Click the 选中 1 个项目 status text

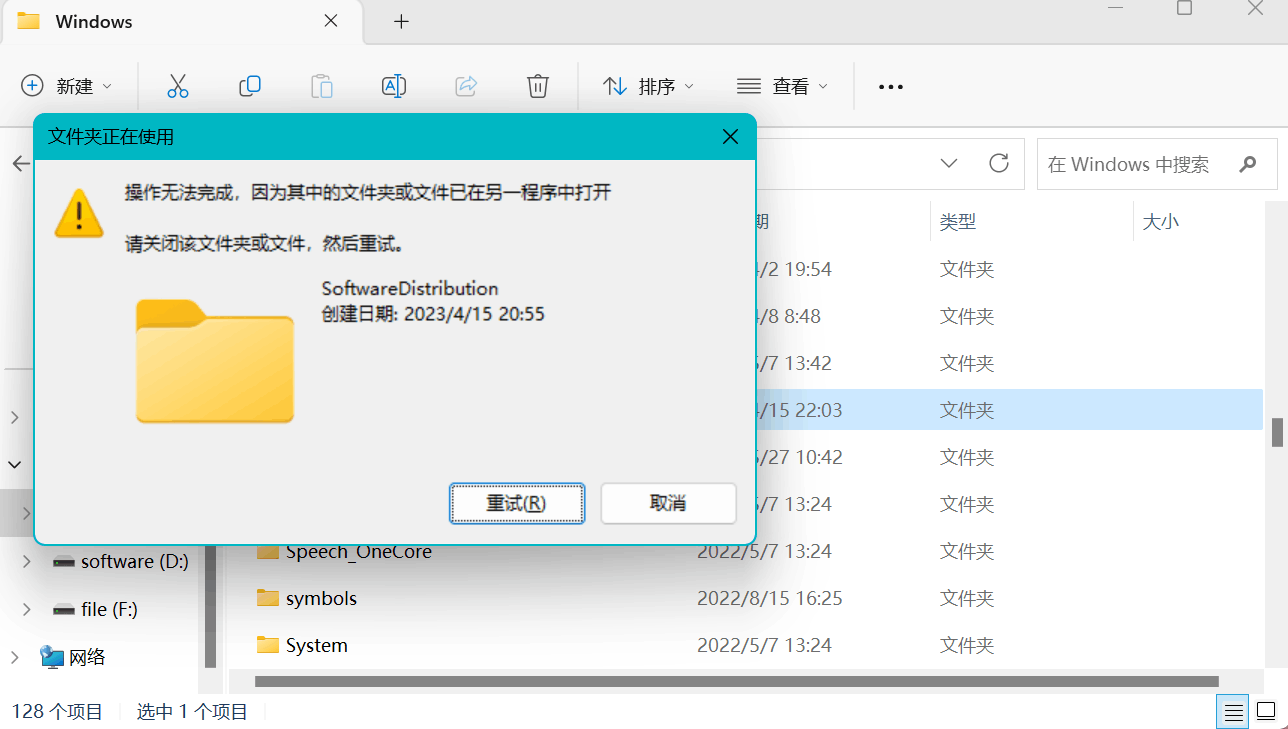[x=192, y=712]
